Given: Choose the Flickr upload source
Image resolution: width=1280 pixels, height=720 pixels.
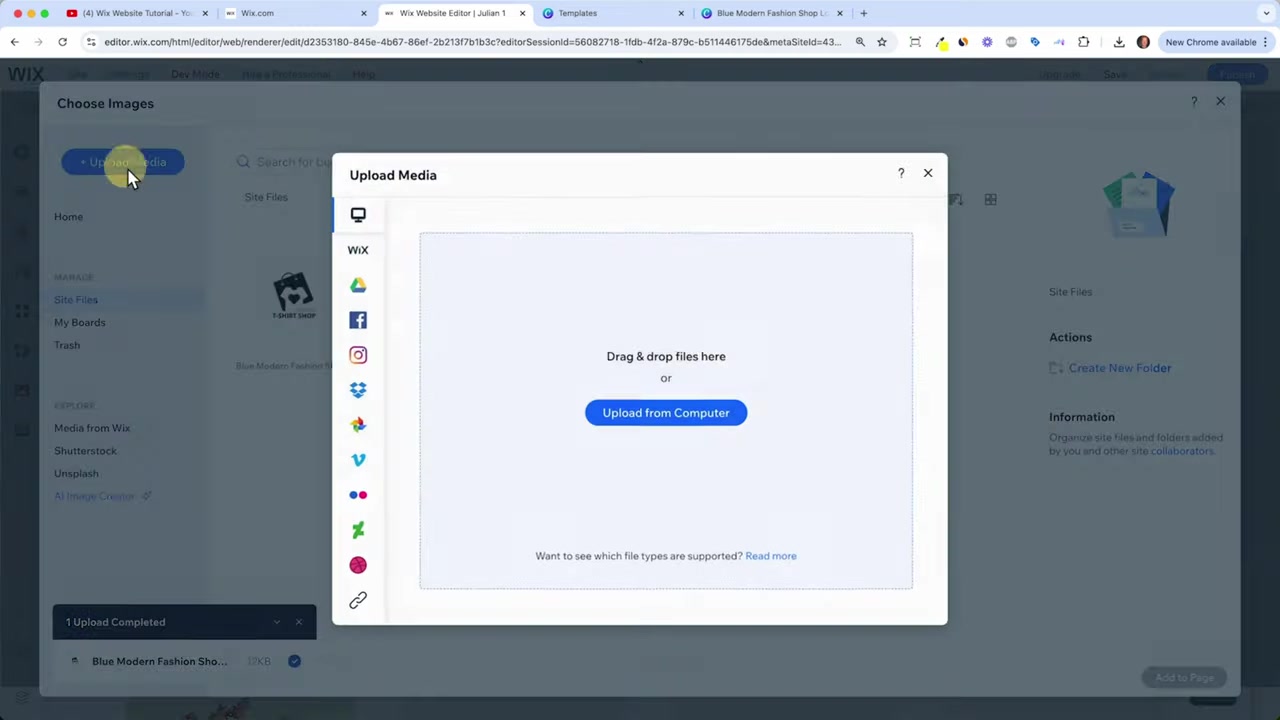Looking at the screenshot, I should tap(358, 495).
